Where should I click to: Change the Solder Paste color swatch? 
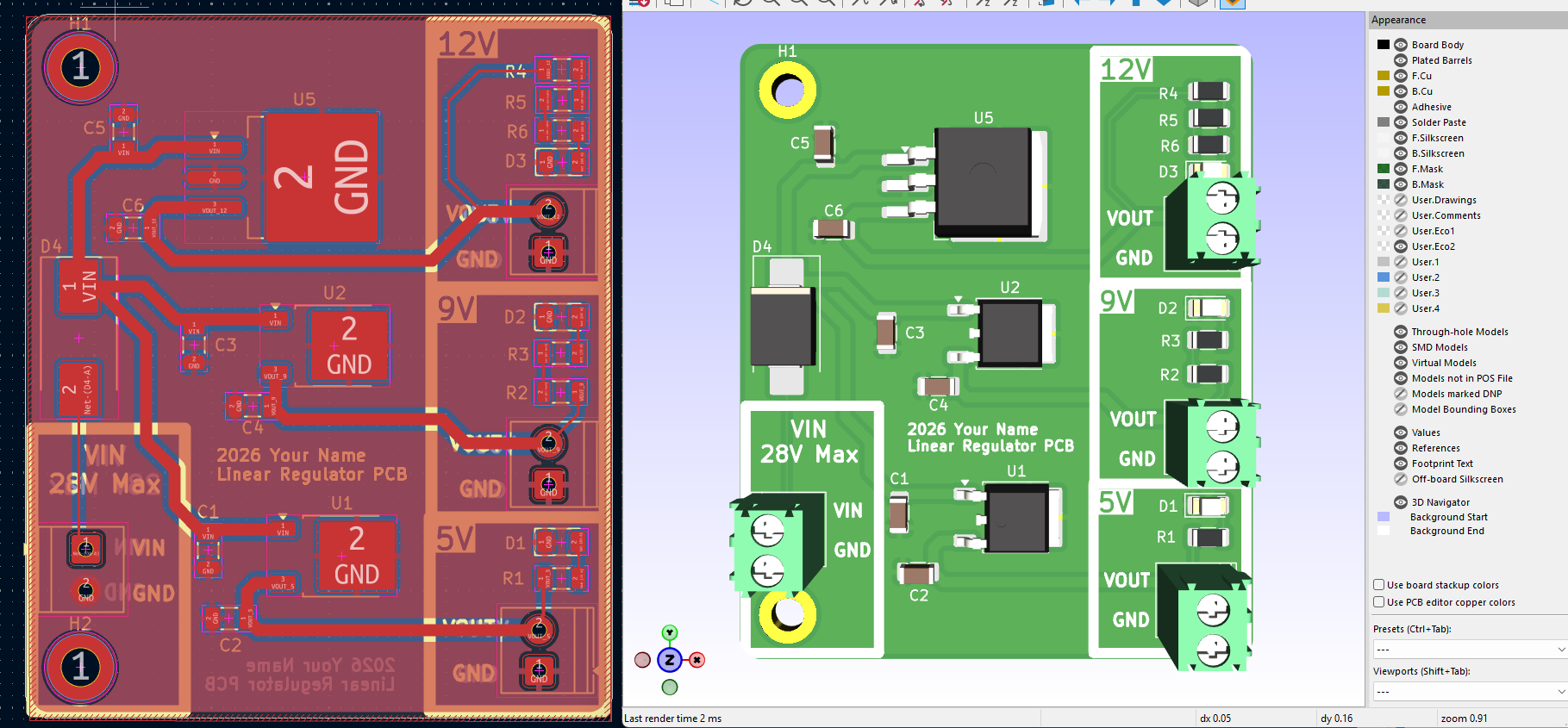tap(1384, 122)
